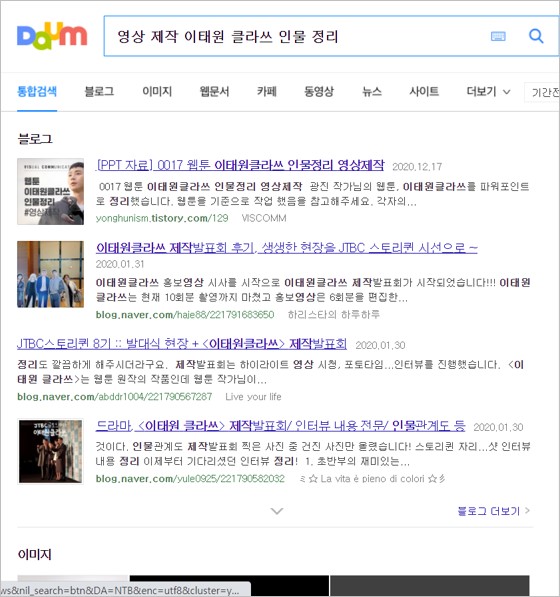
Task: Click the 블로그 section heading
Action: point(35,139)
